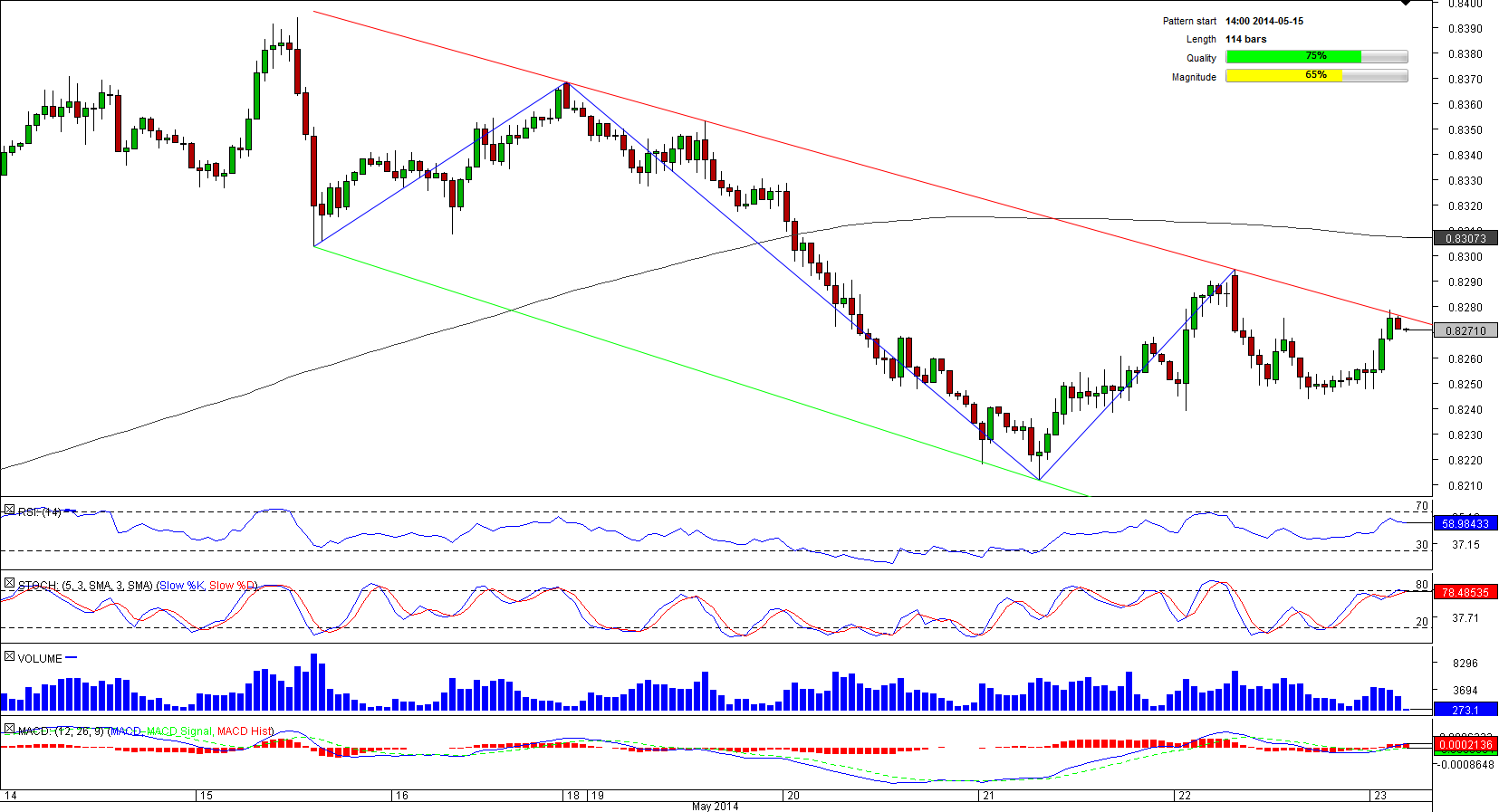The width and height of the screenshot is (1499, 812).
Task: Click the 0.8350 price axis tick
Action: point(1465,130)
